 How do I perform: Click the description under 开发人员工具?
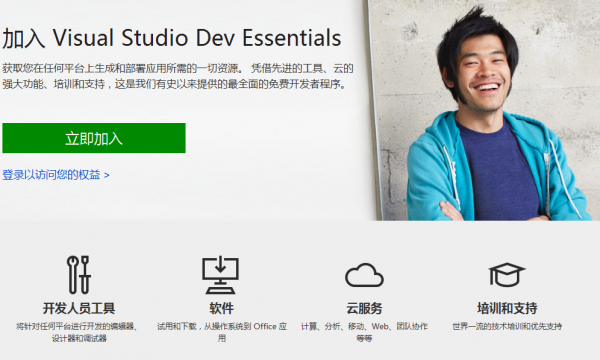pyautogui.click(x=78, y=332)
